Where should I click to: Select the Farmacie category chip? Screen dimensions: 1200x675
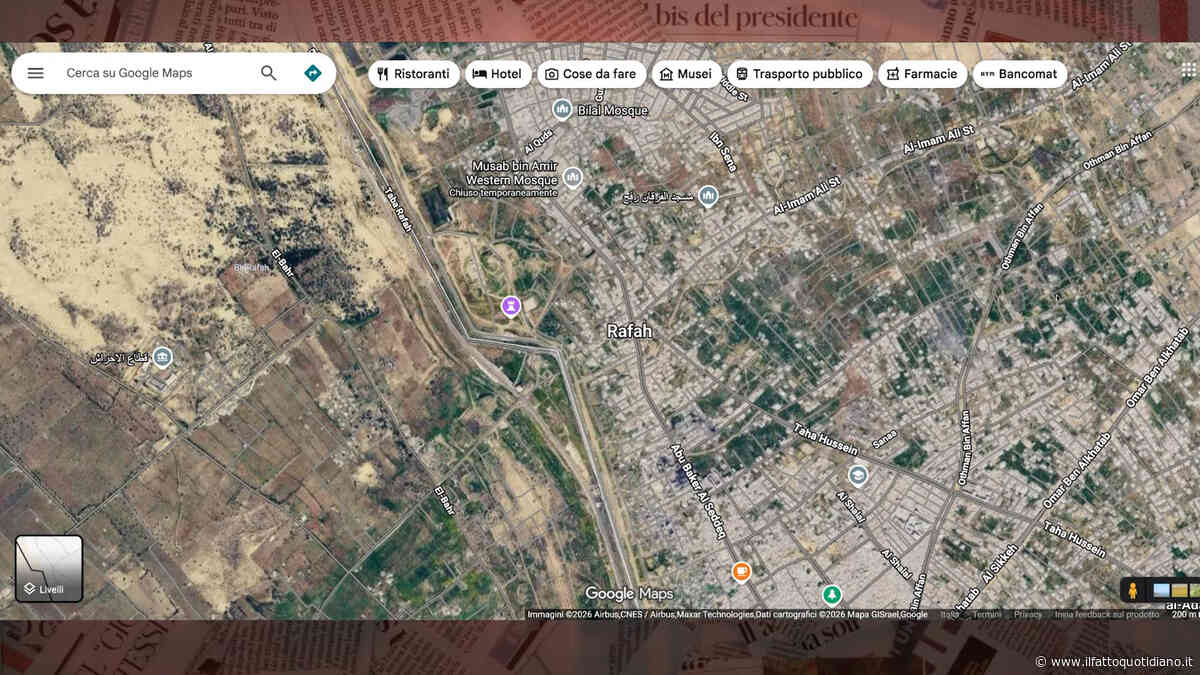[922, 74]
